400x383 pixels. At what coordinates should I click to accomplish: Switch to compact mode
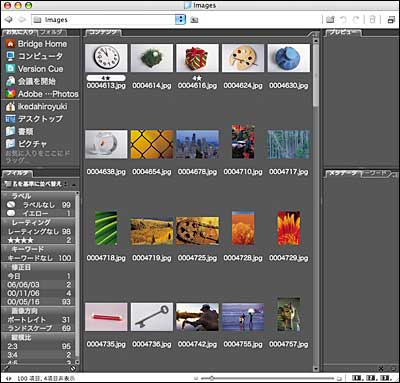pos(391,20)
